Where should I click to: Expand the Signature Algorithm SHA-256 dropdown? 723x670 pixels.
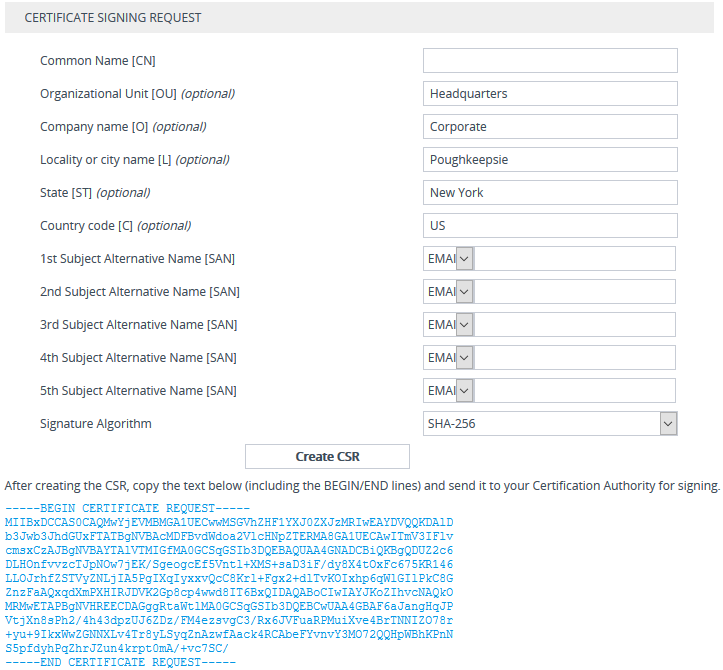coord(550,424)
